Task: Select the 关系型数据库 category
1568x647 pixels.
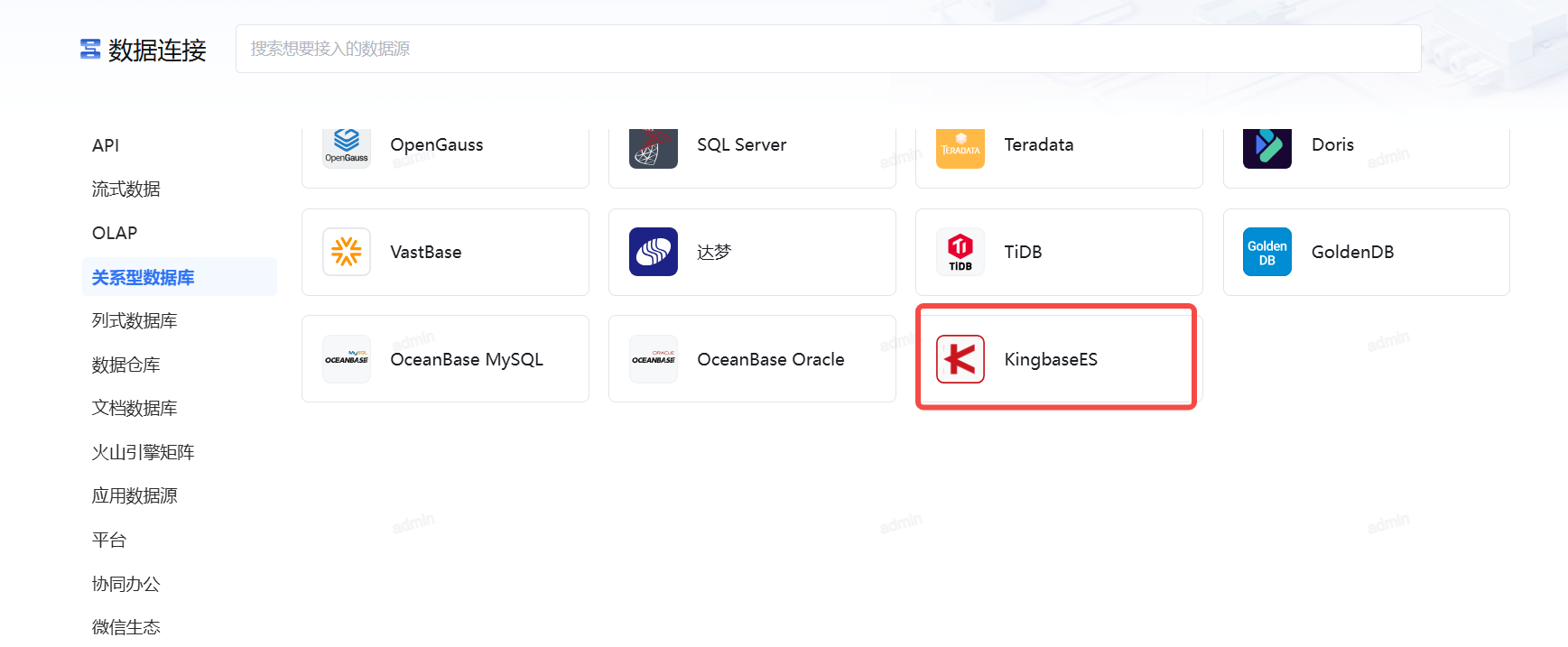Action: 179,277
